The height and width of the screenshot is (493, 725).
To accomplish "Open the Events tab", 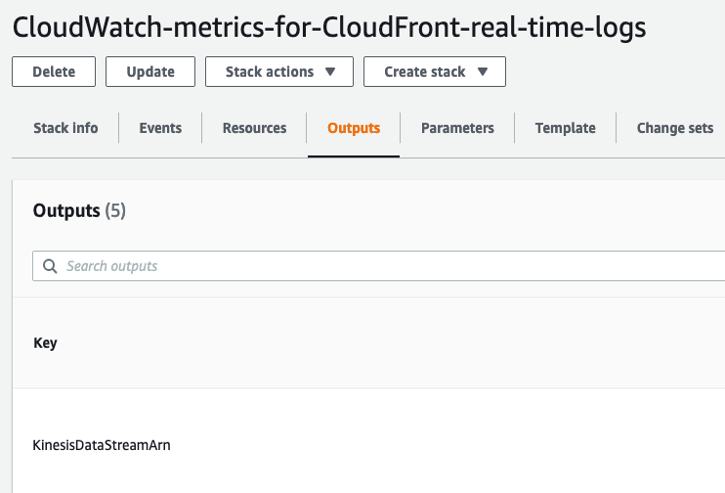I will click(160, 128).
